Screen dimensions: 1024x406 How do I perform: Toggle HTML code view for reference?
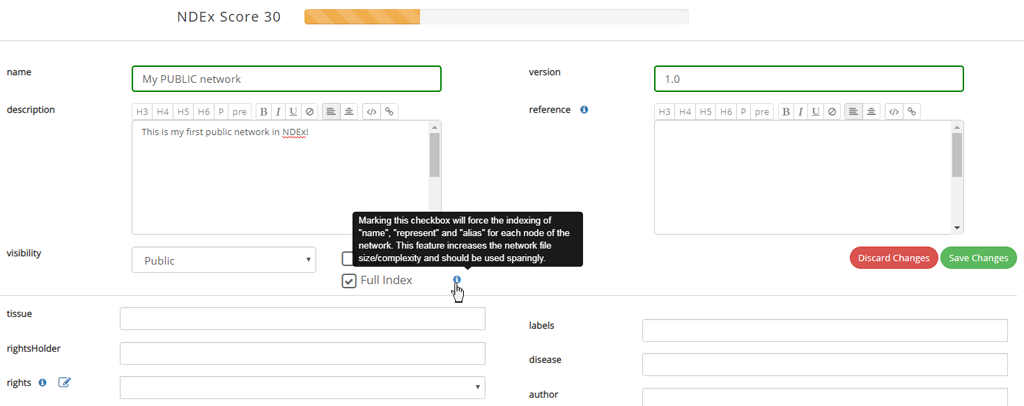tap(894, 112)
